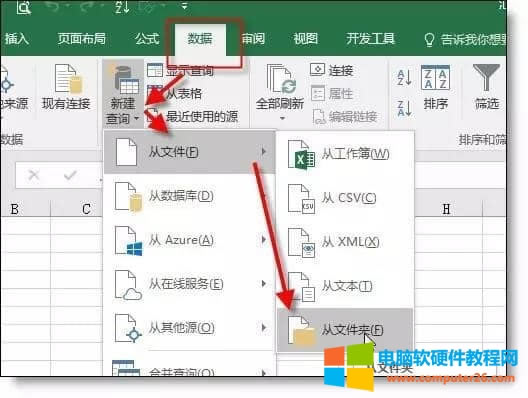Screen dimensions: 528x398
Task: Sort descending with Z-A icon
Action: tap(404, 108)
